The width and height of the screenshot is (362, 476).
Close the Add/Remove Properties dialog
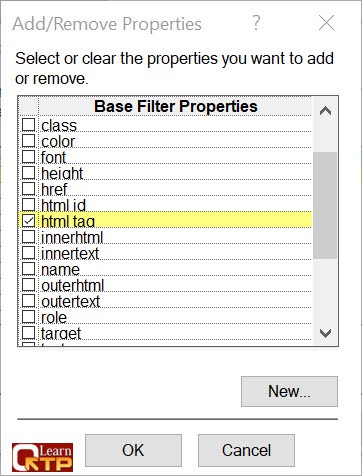click(326, 23)
